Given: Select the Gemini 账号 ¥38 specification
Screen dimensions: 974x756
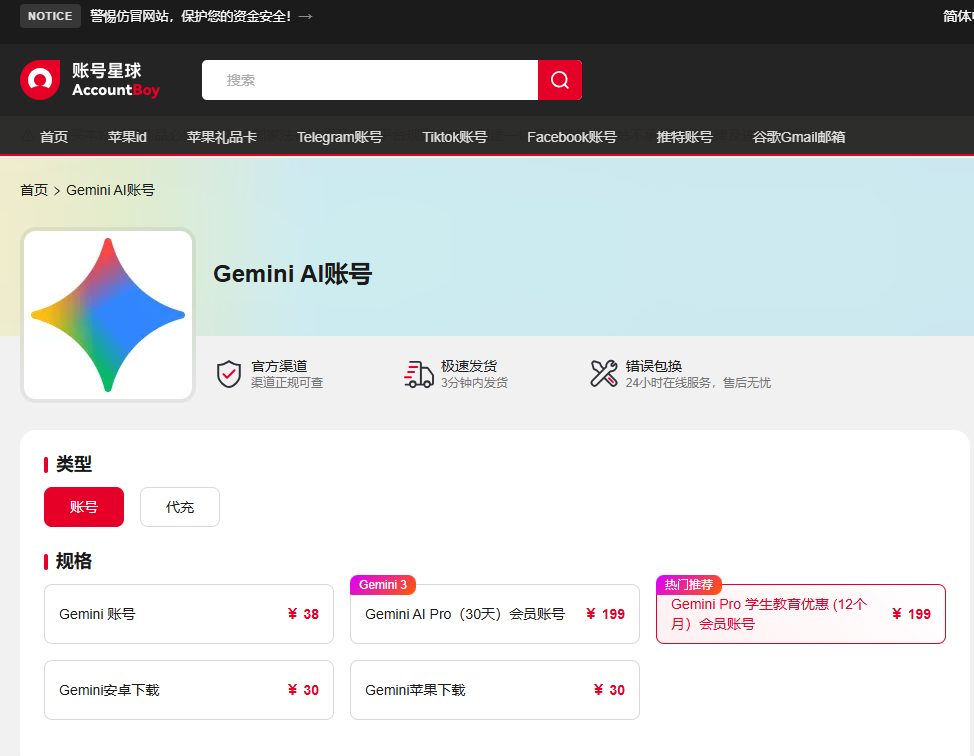Looking at the screenshot, I should point(188,614).
